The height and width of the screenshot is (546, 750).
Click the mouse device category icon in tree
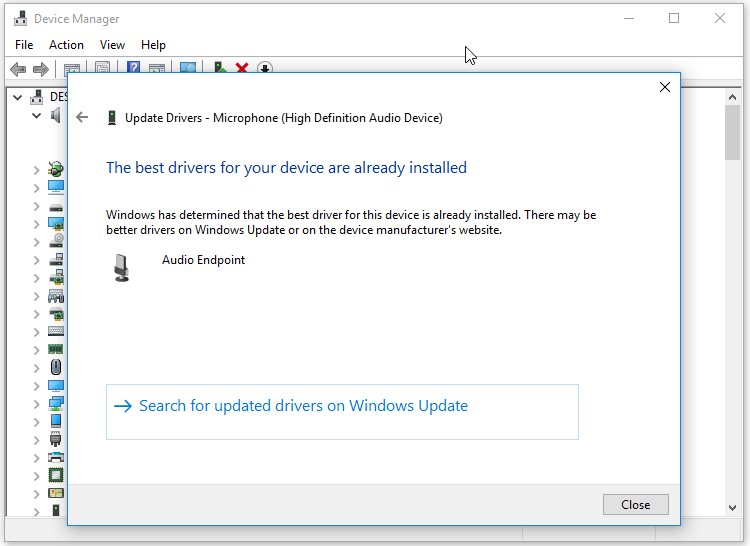[x=56, y=367]
